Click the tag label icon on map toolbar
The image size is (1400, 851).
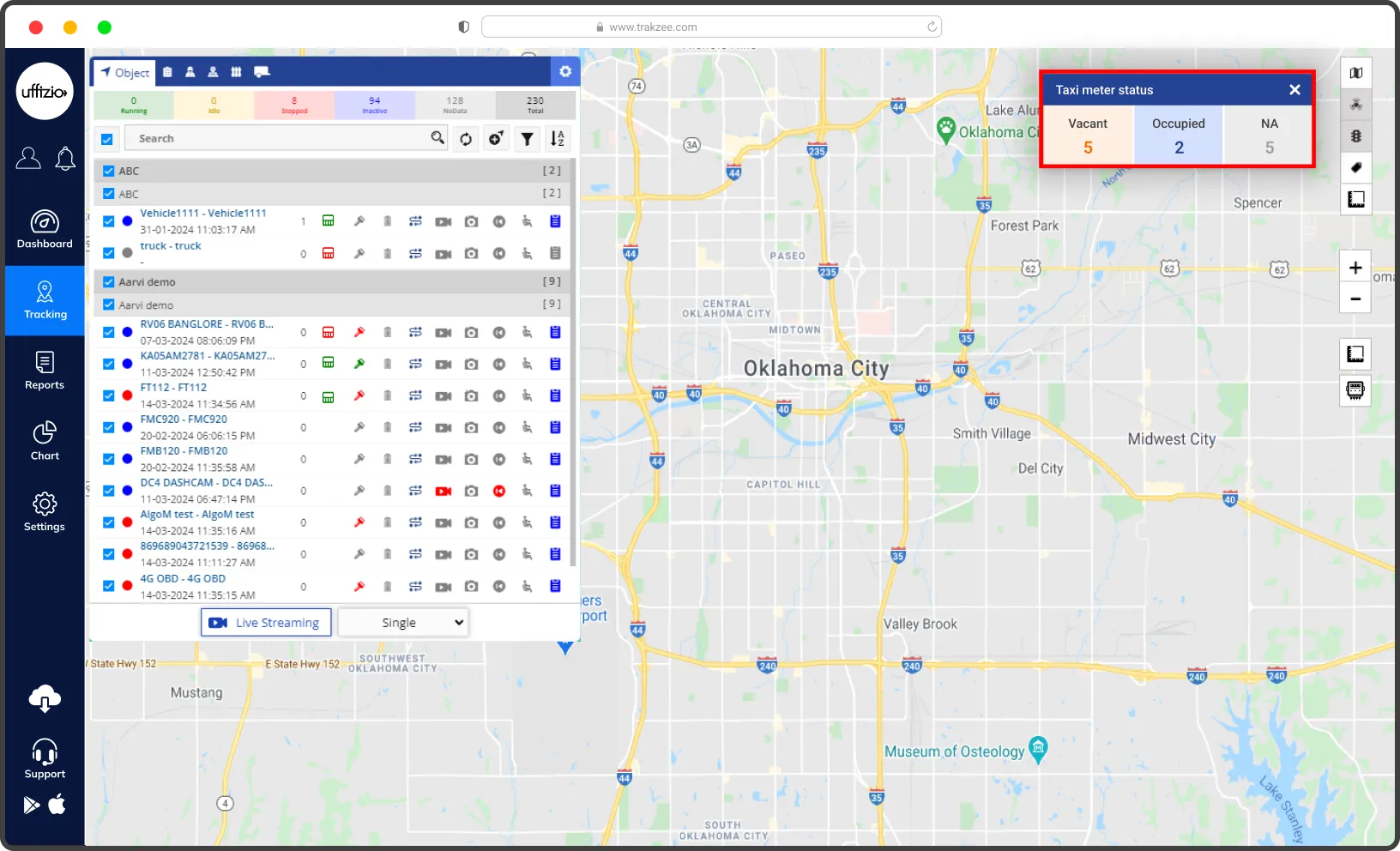click(1356, 168)
